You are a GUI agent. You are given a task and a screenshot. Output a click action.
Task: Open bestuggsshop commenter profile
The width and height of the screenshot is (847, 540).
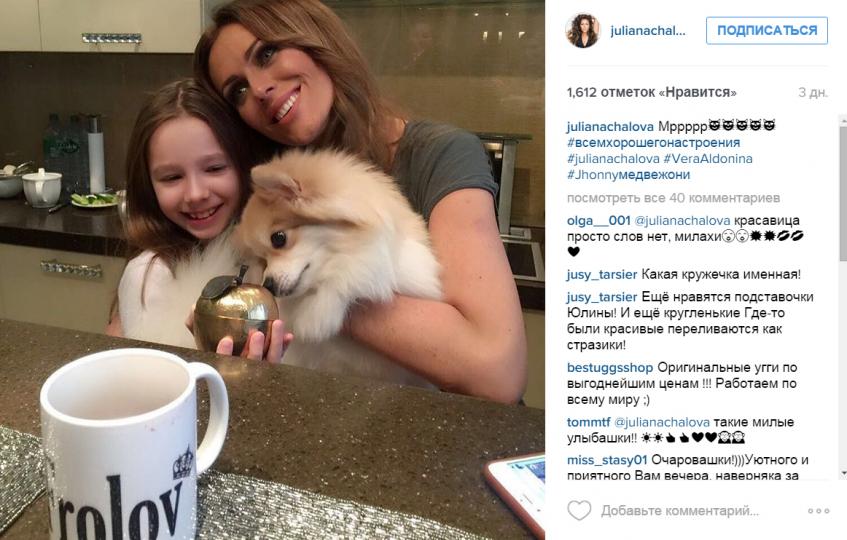click(x=610, y=368)
